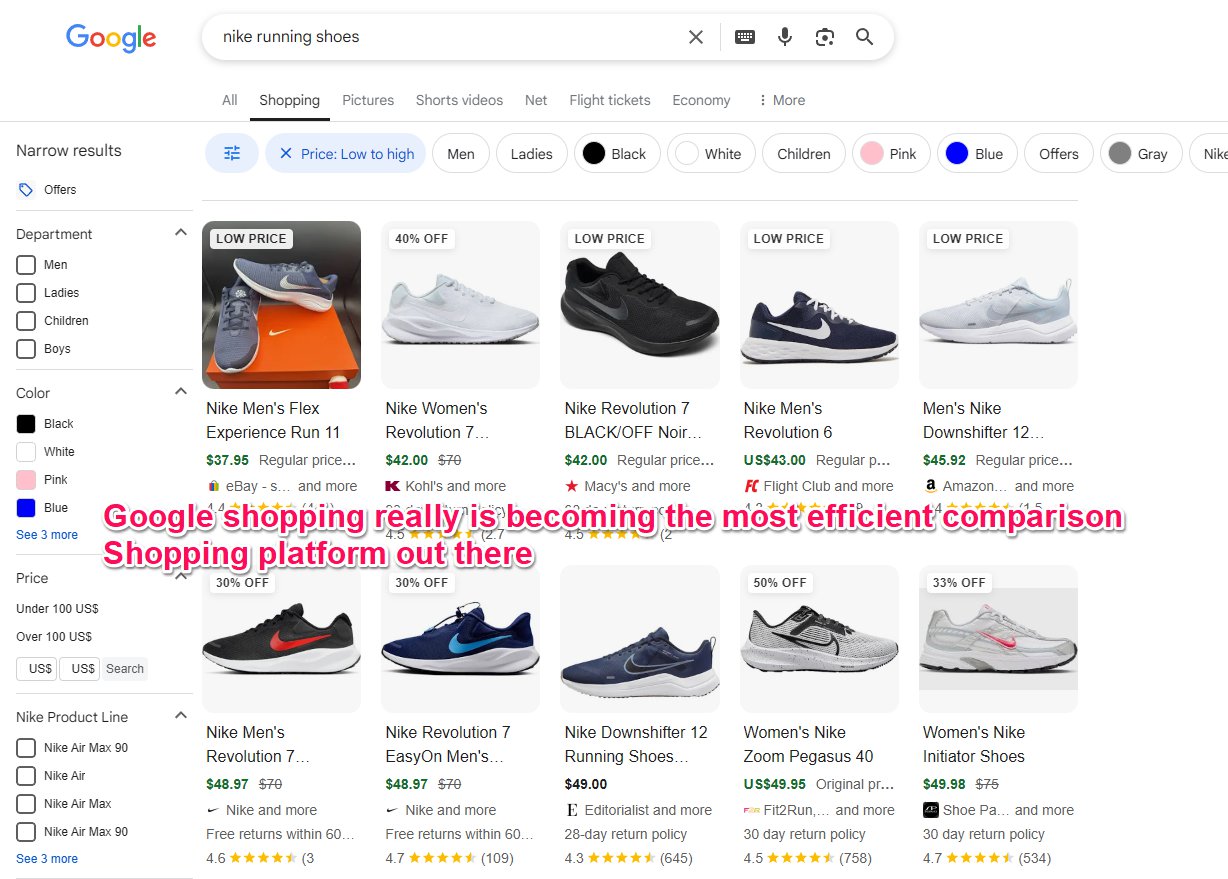This screenshot has height=879, width=1228.
Task: Select the Gray color chip
Action: (x=1141, y=154)
